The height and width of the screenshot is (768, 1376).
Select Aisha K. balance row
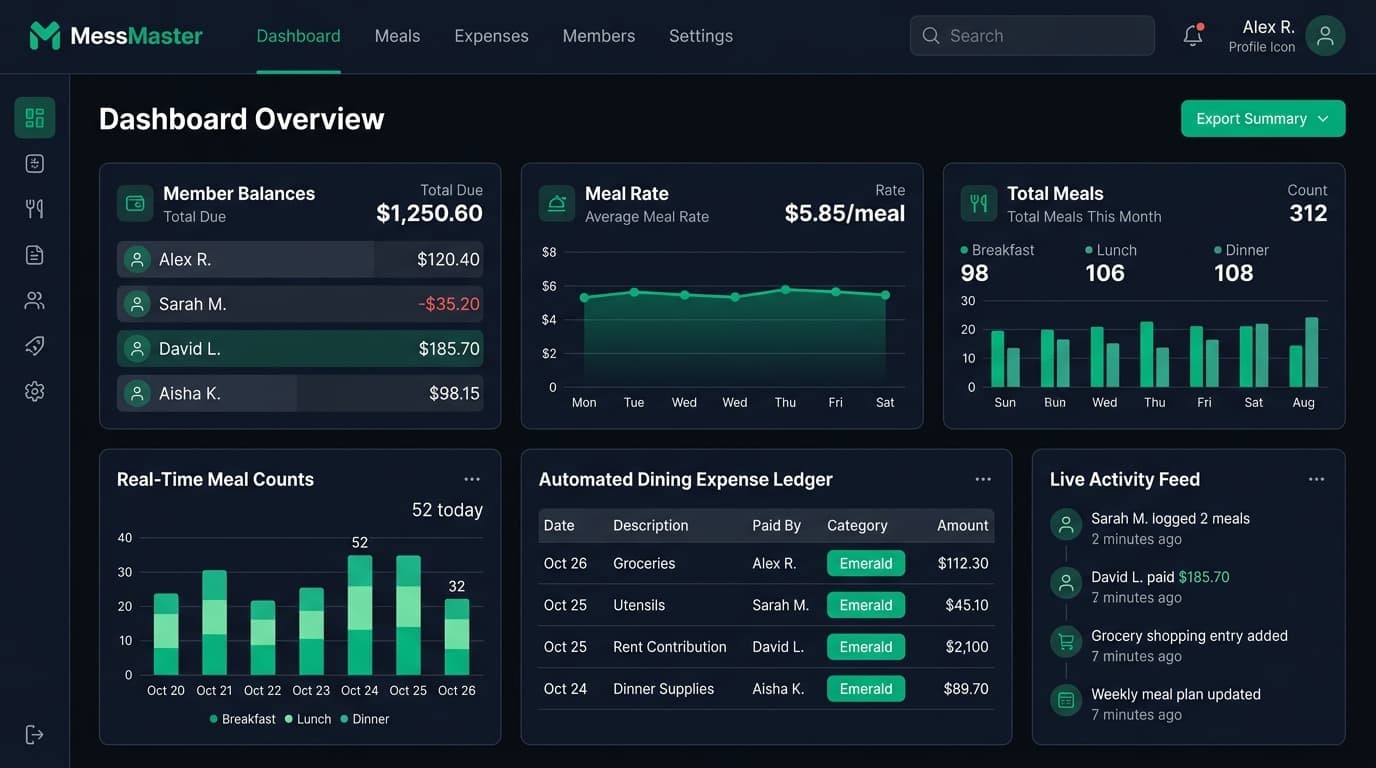coord(300,393)
